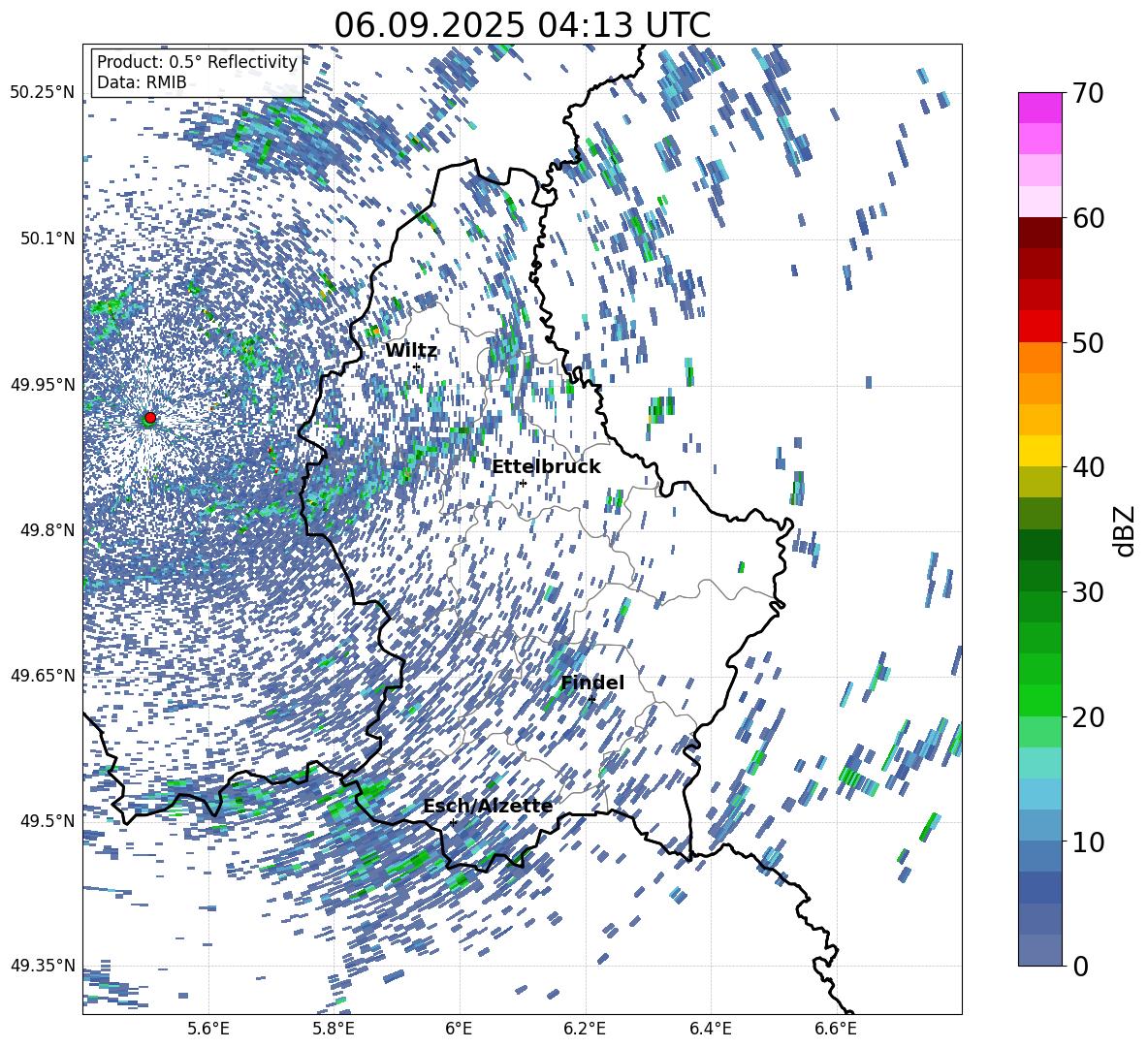Viewport: 1148px width, 1048px height.
Task: Click the bright green band just above 20 dBZ
Action: (1039, 700)
